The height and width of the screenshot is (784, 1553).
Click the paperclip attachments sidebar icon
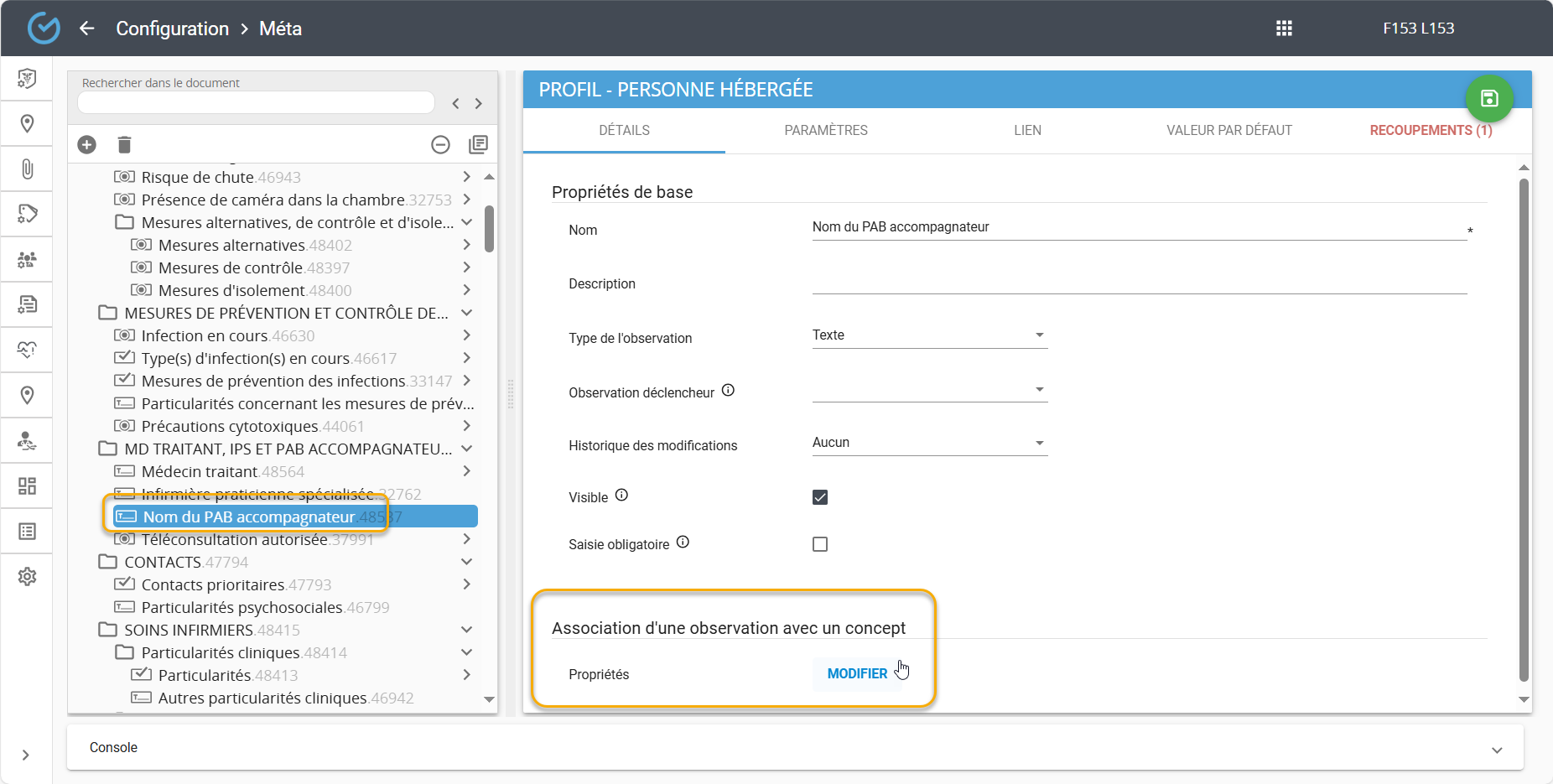coord(27,169)
